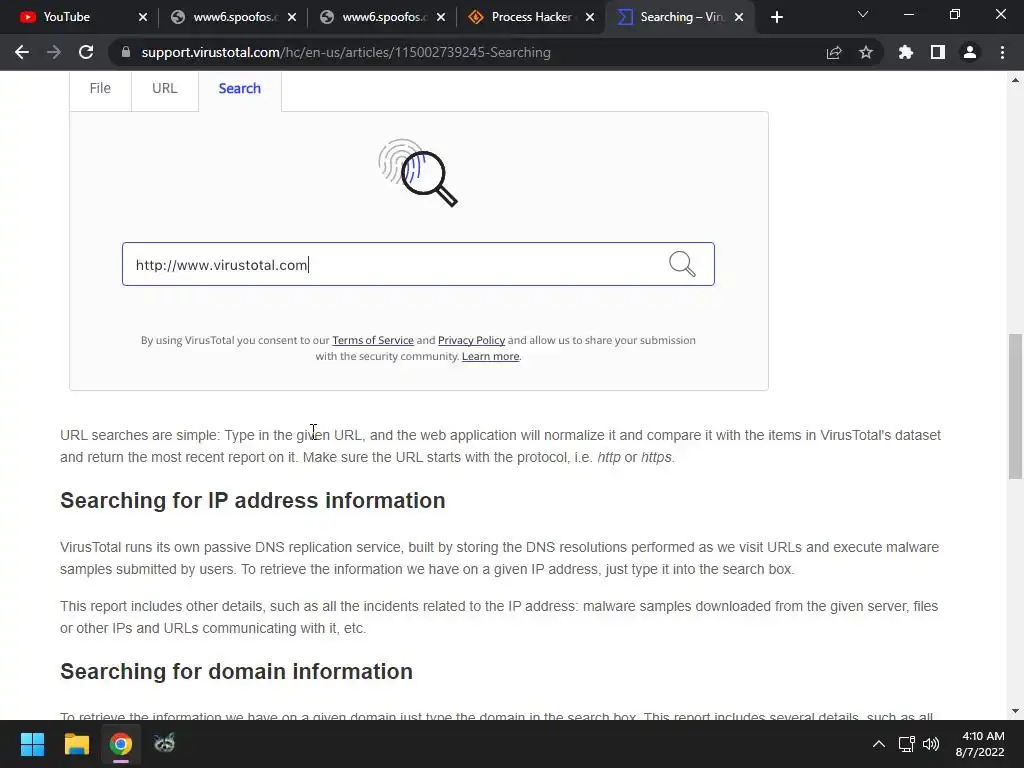Expand the tab search dropdown
Image resolution: width=1024 pixels, height=768 pixels.
pyautogui.click(x=863, y=14)
